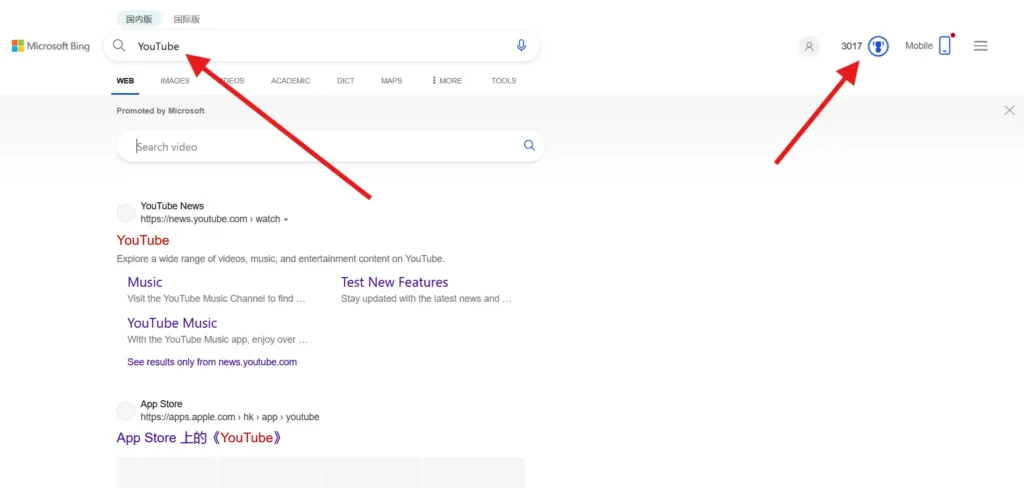This screenshot has width=1024, height=488.
Task: Click the three-dot icon beside MORE
Action: pyautogui.click(x=434, y=80)
